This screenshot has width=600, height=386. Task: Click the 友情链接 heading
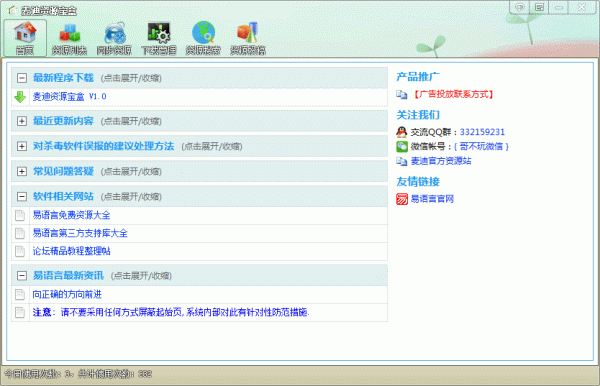point(418,181)
